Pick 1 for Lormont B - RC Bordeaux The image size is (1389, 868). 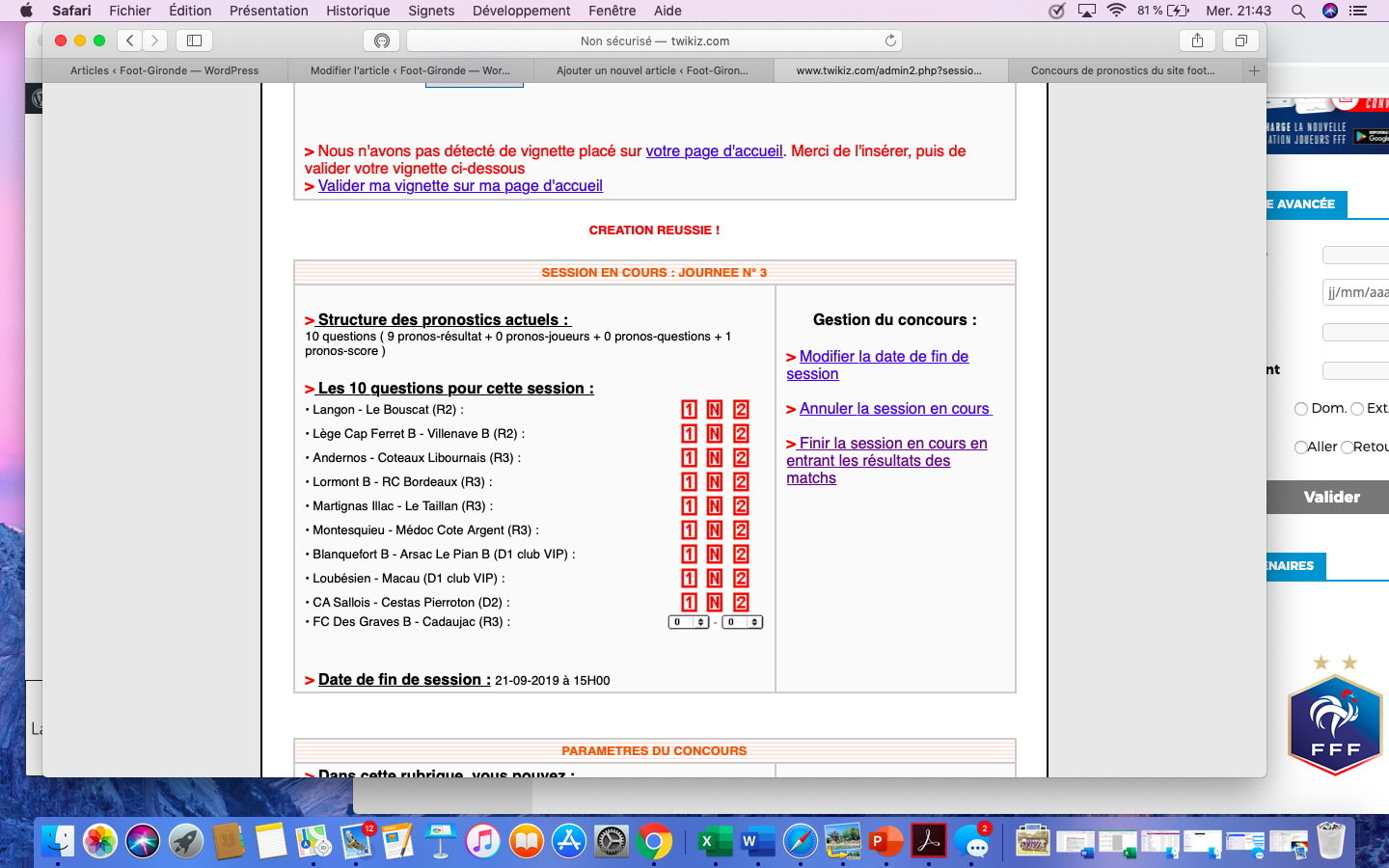pos(689,482)
